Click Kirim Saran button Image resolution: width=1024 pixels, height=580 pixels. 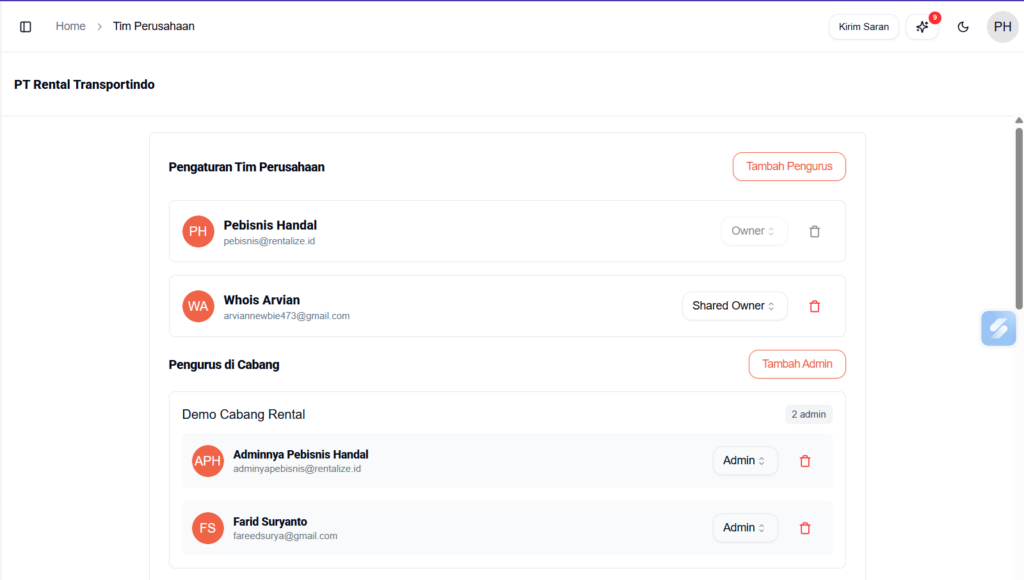pyautogui.click(x=863, y=27)
